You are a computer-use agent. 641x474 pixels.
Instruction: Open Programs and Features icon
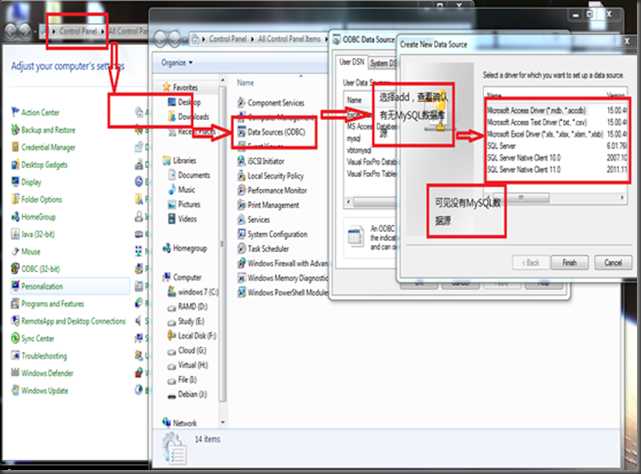pos(16,303)
